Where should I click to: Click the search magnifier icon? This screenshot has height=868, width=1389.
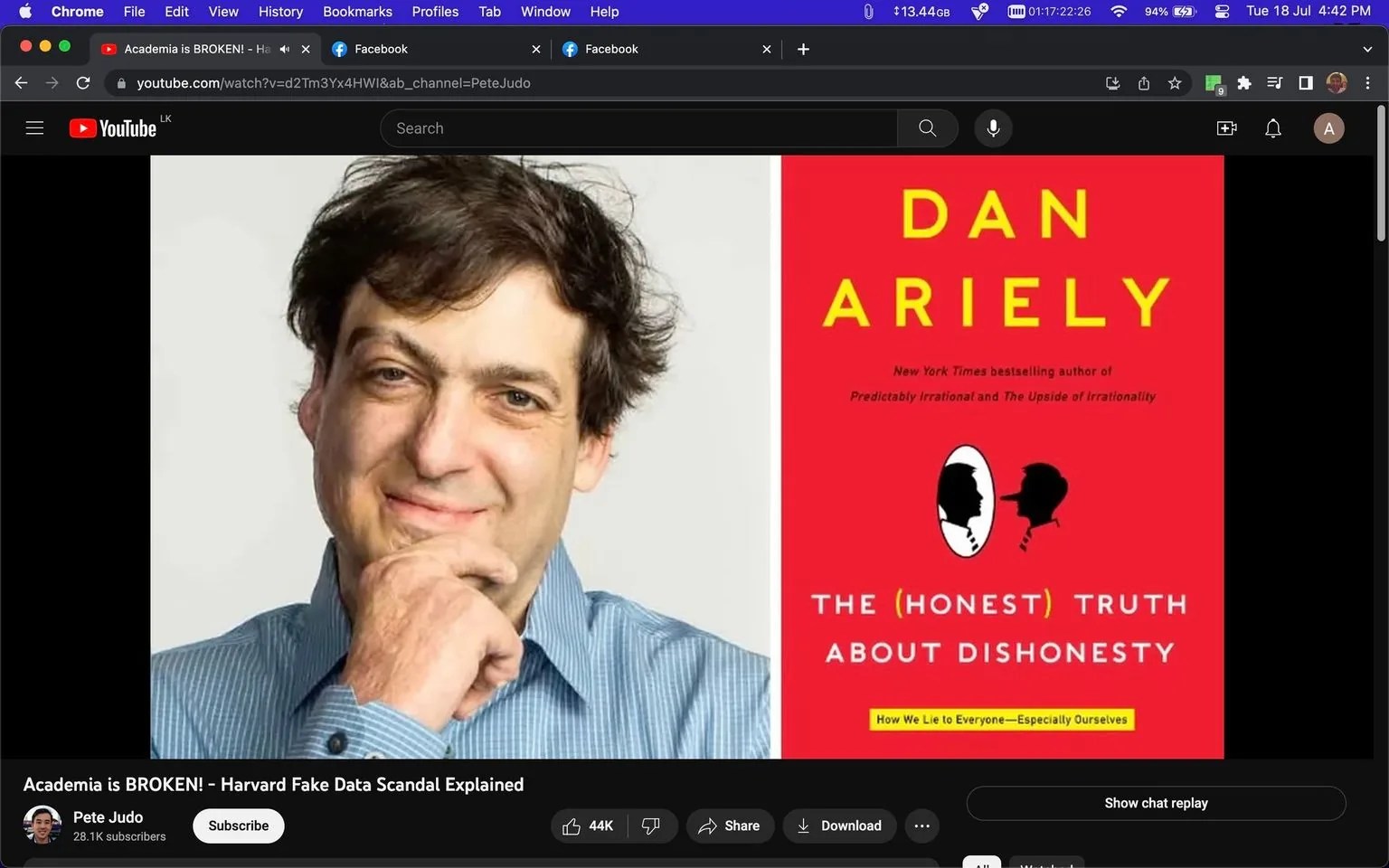tap(927, 127)
